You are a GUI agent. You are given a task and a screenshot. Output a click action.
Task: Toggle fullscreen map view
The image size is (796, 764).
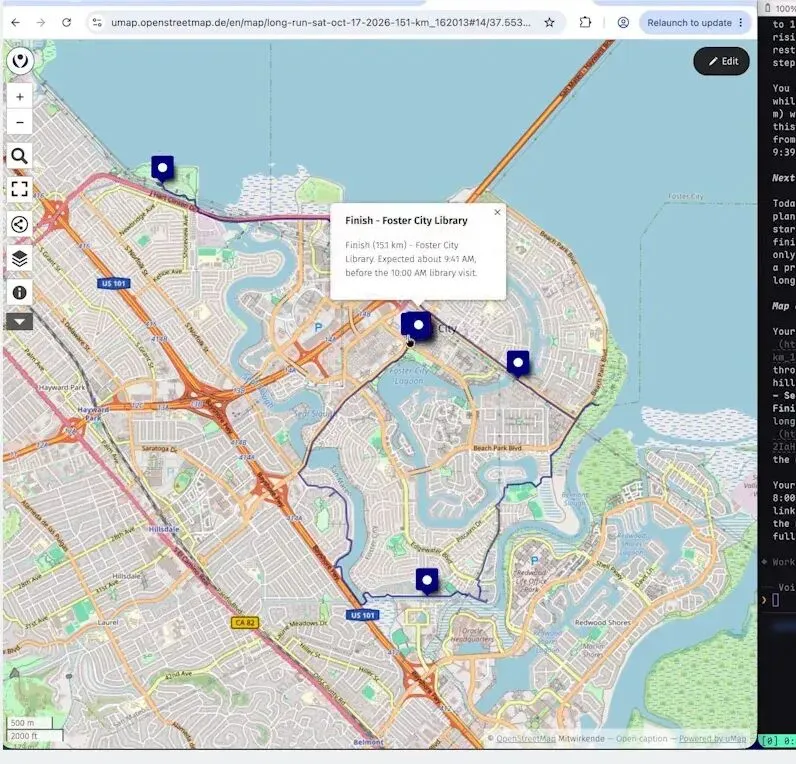(20, 189)
